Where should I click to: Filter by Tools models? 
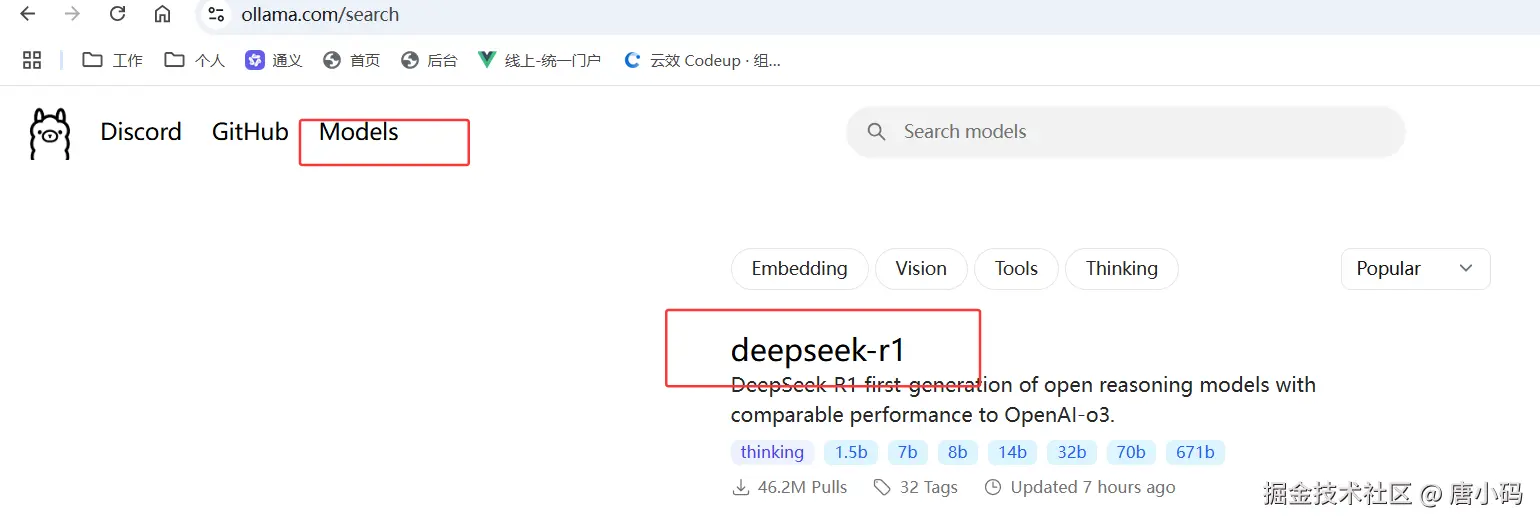coord(1016,269)
